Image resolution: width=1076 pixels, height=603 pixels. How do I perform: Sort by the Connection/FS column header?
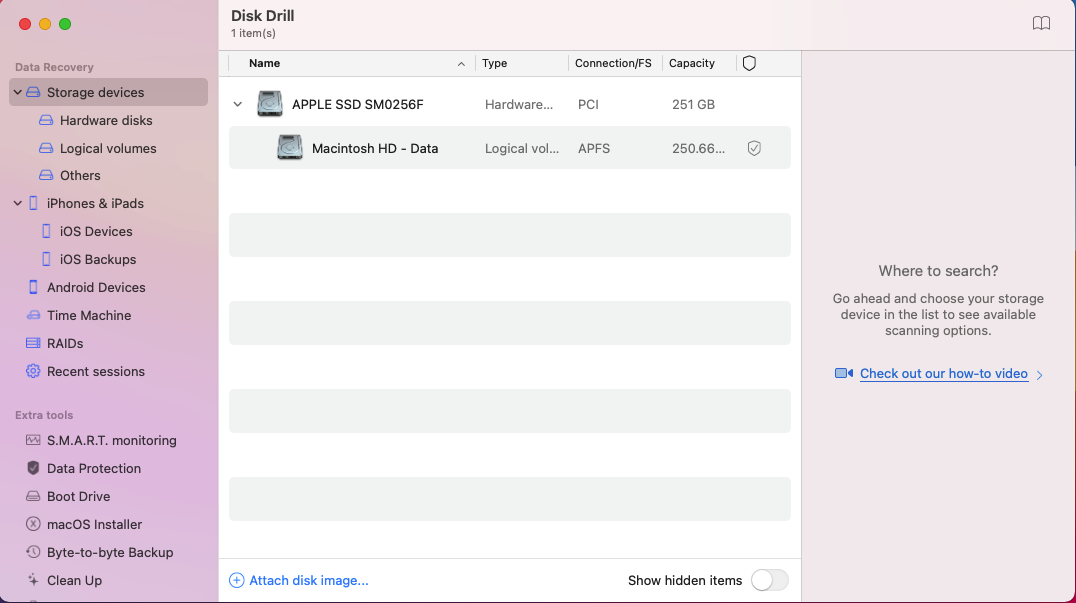[613, 63]
